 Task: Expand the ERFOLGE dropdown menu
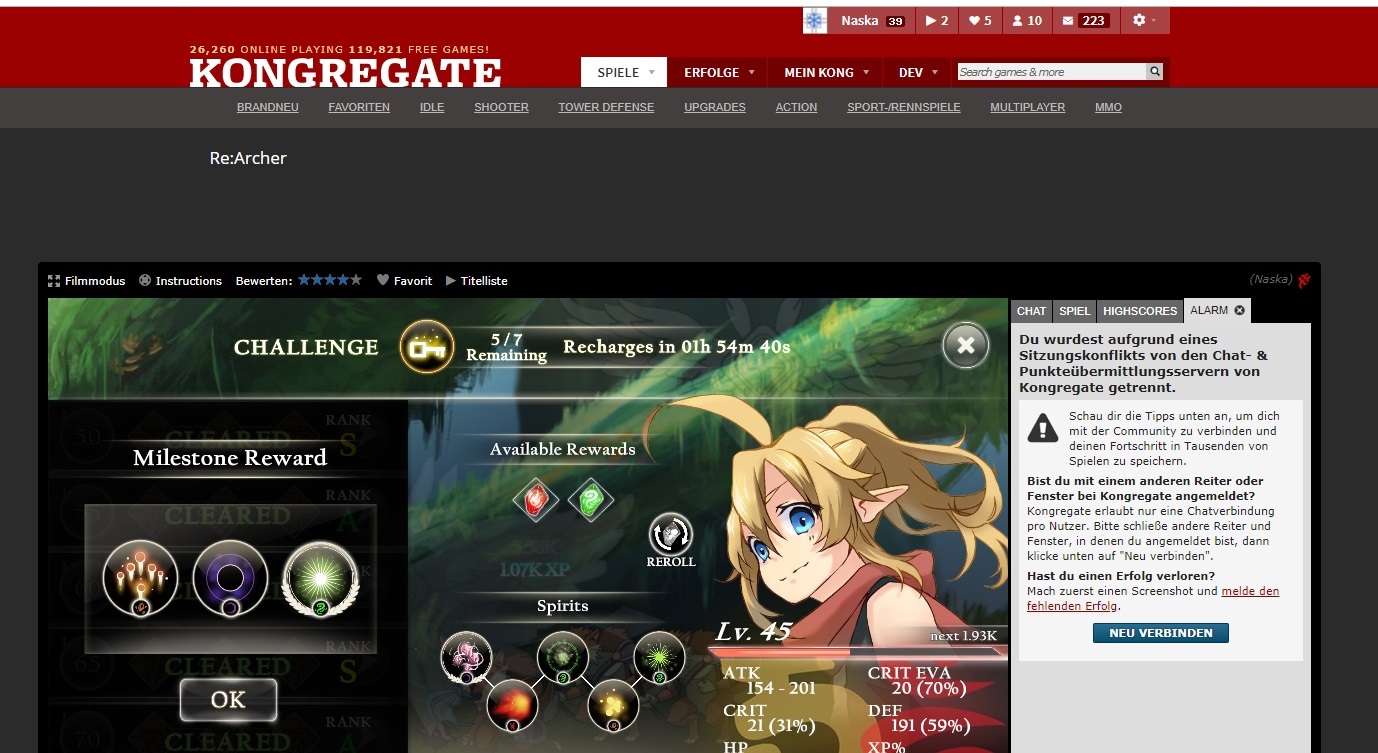pos(718,72)
